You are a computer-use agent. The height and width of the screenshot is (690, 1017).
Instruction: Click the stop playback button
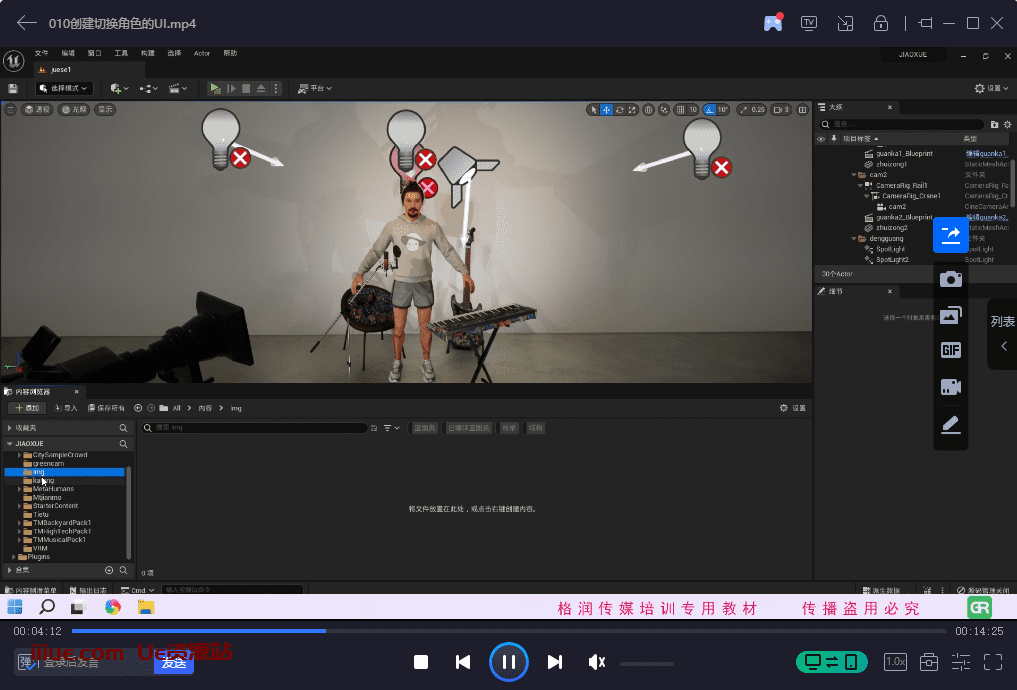[421, 662]
